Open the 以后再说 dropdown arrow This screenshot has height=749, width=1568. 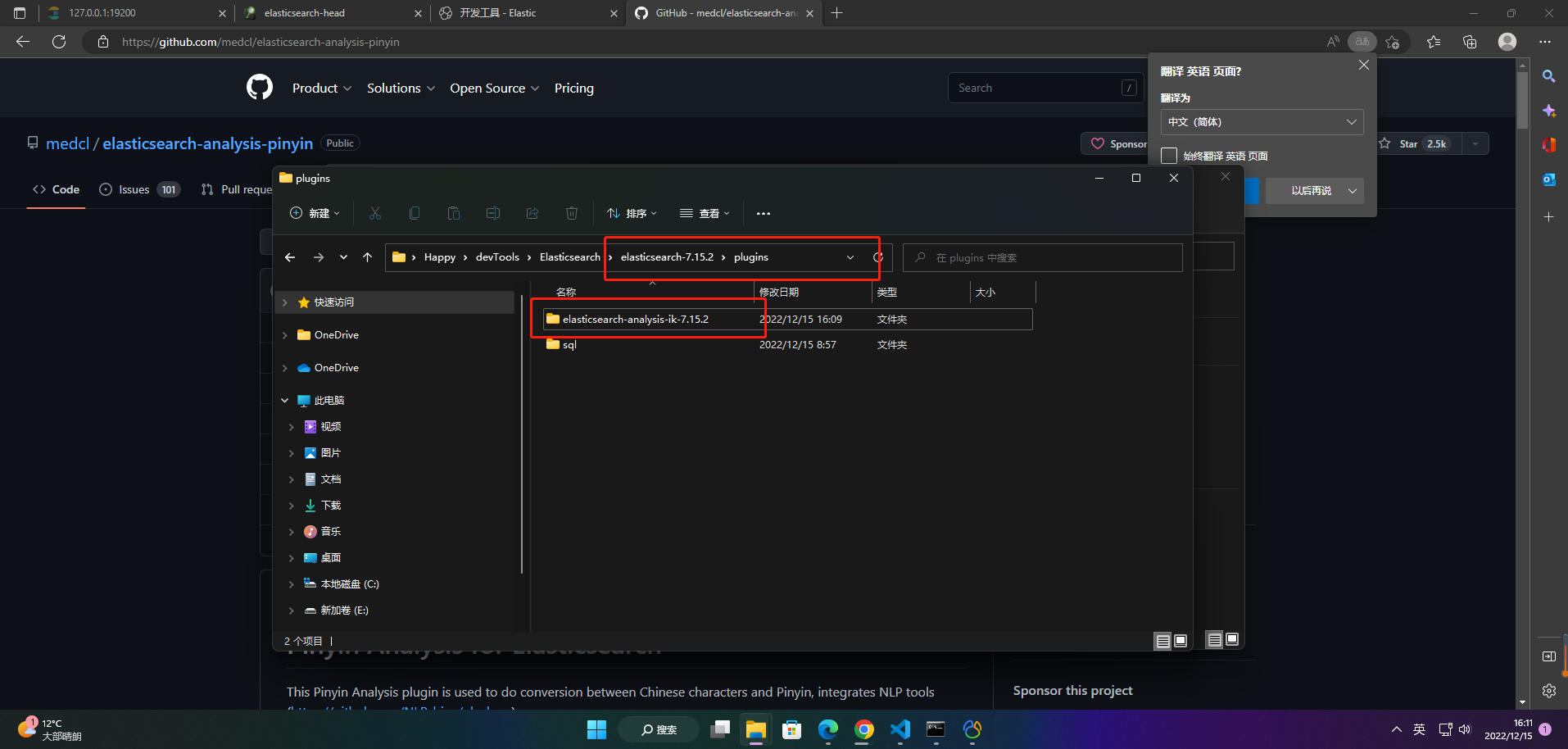click(x=1353, y=191)
